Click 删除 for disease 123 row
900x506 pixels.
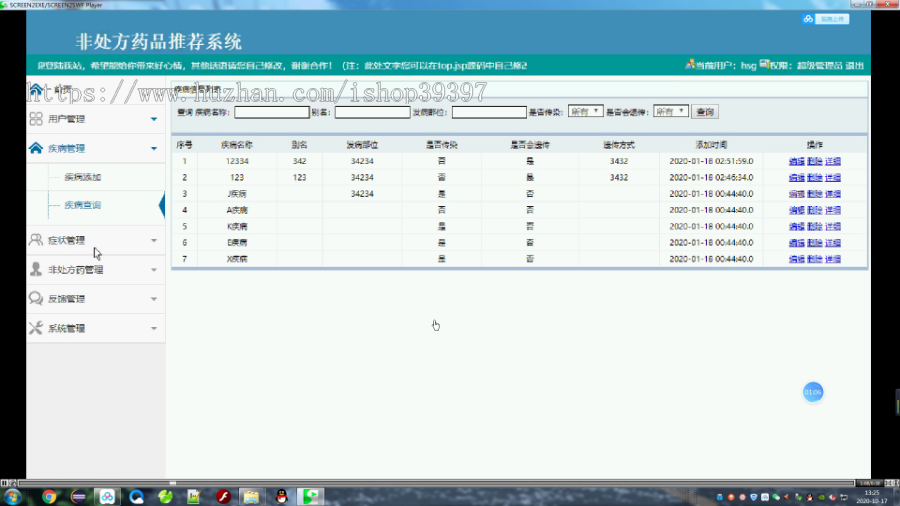click(814, 178)
